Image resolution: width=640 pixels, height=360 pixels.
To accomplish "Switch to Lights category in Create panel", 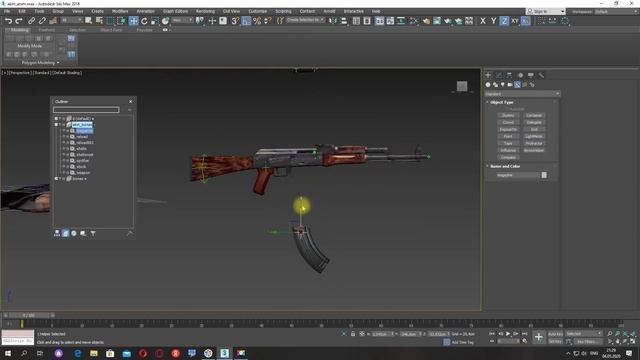I will 502,84.
